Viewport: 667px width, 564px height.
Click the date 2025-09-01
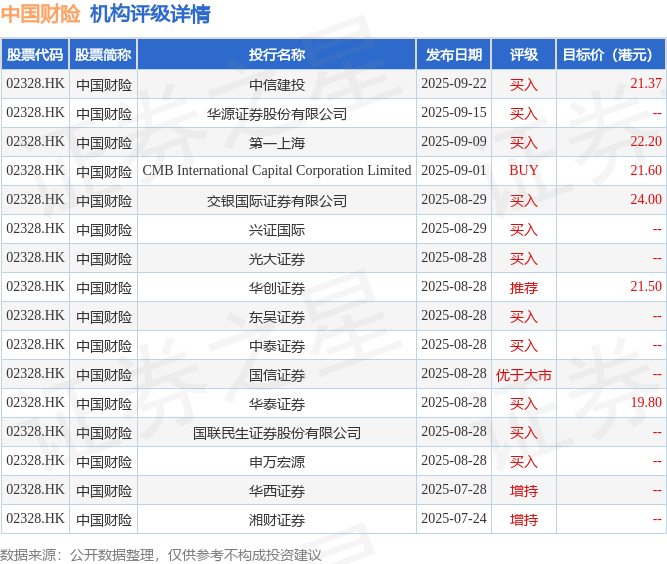(454, 170)
